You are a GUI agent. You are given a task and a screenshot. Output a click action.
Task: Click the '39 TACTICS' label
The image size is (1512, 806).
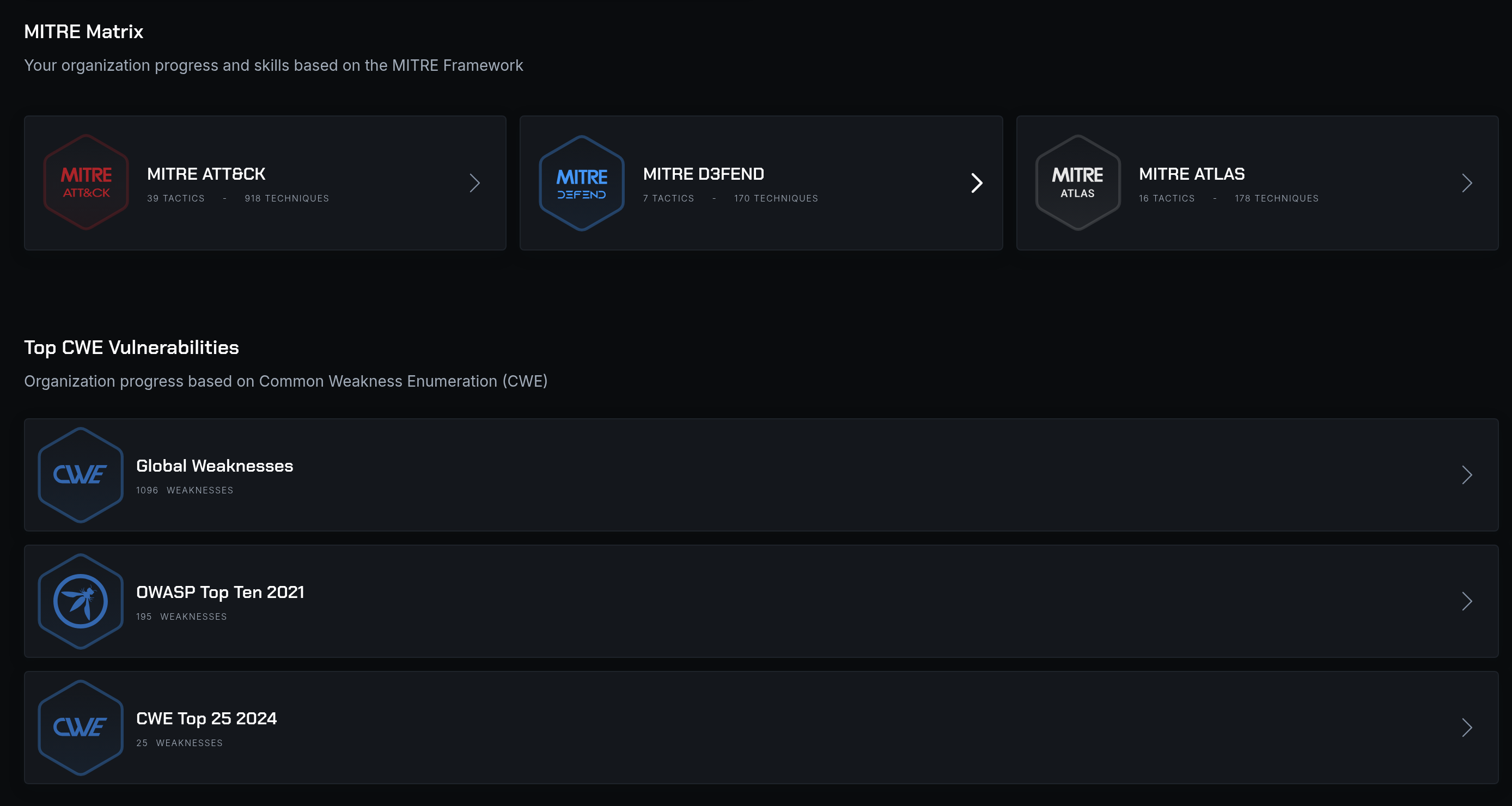click(175, 198)
